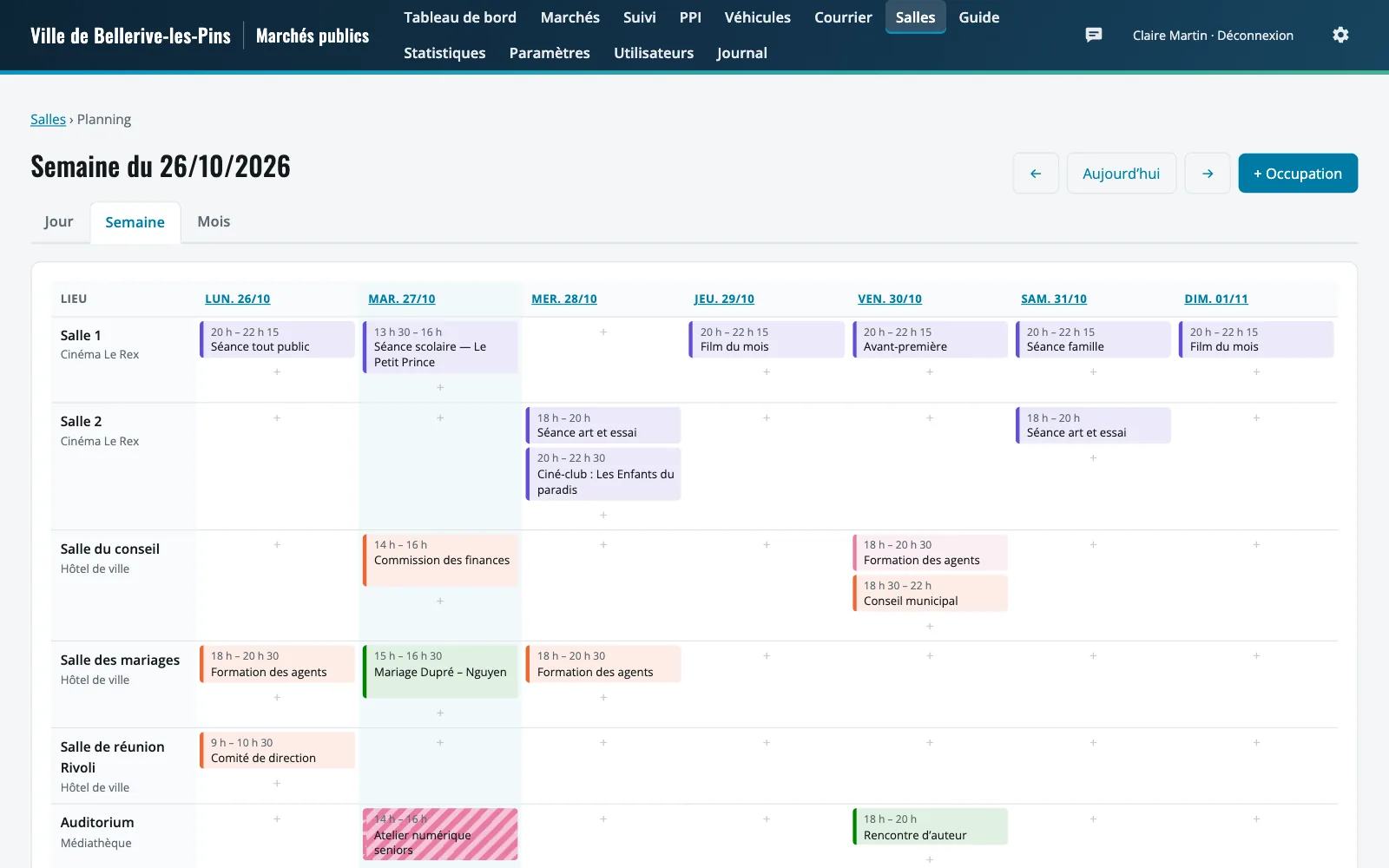Open the Véhicules menu item

[x=758, y=17]
